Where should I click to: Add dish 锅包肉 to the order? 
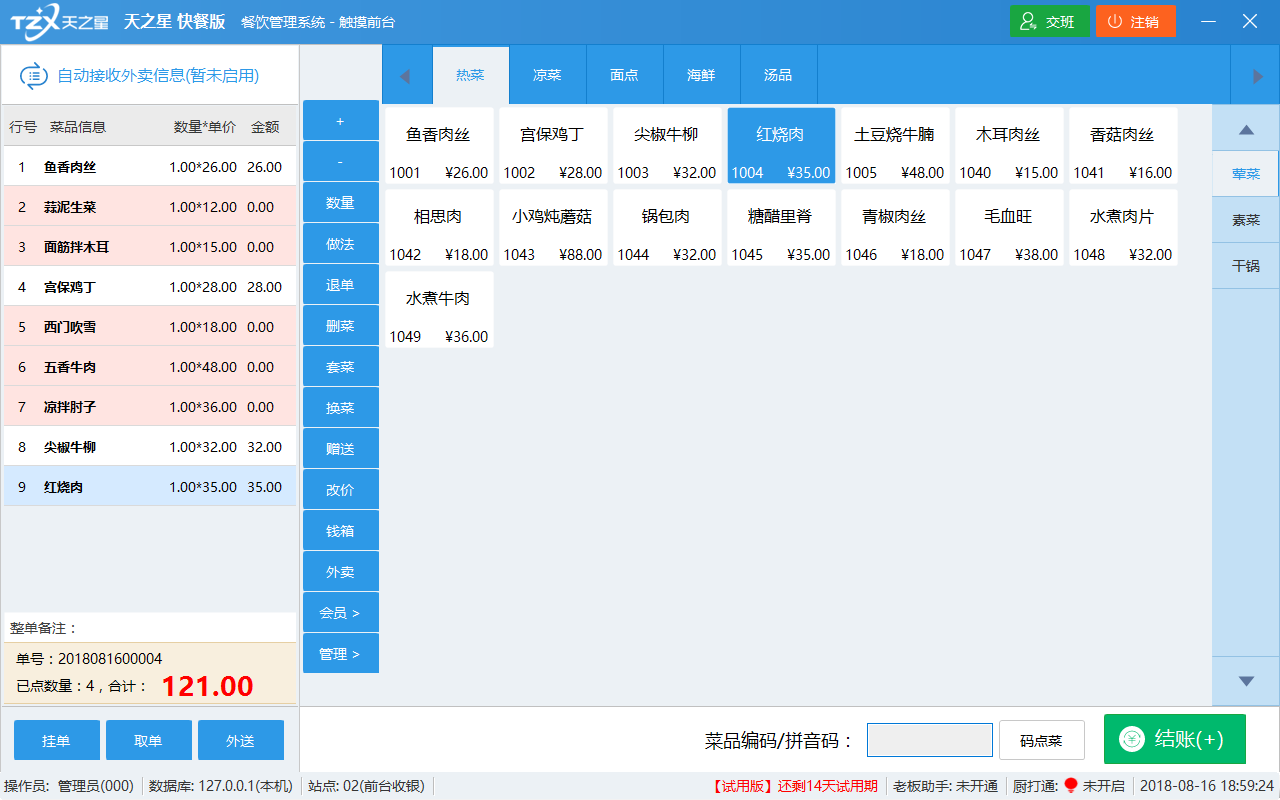pos(667,228)
